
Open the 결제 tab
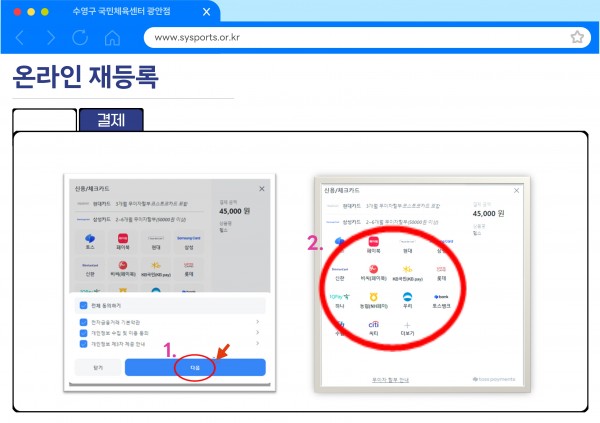(111, 120)
